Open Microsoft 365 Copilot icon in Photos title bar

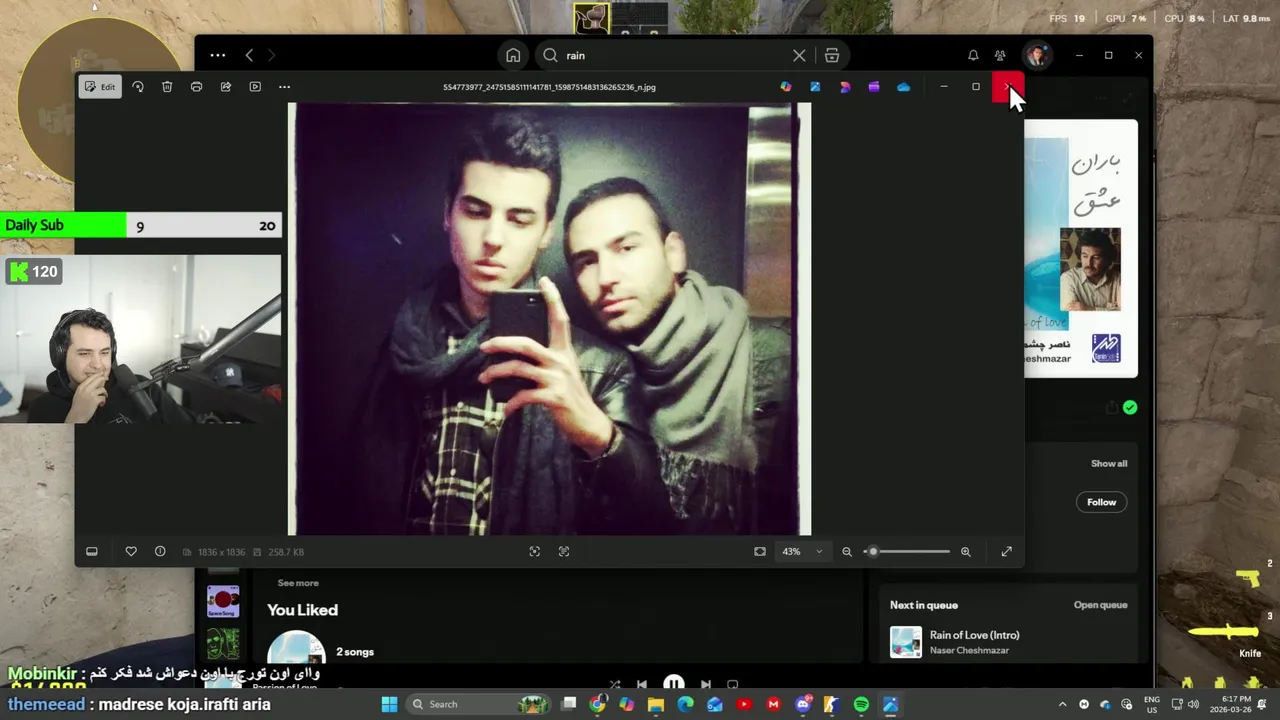pos(786,87)
